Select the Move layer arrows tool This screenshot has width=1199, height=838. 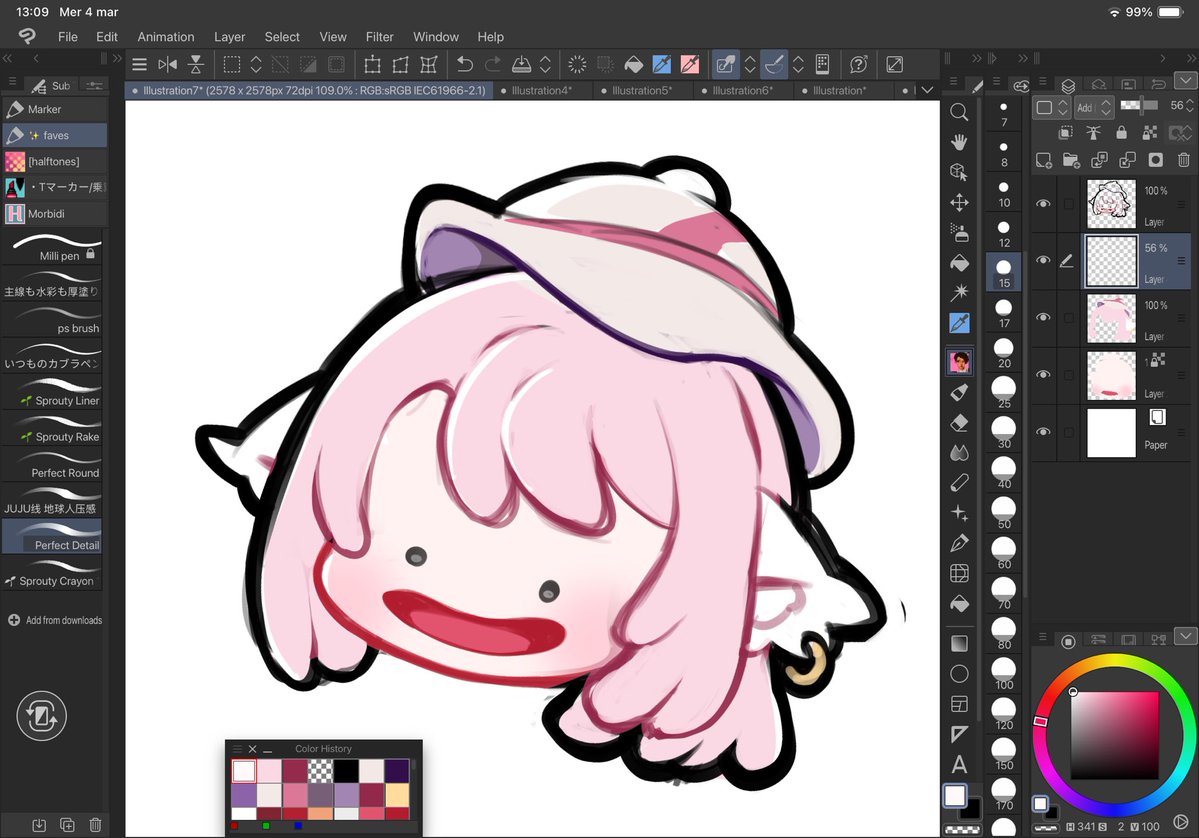(959, 203)
